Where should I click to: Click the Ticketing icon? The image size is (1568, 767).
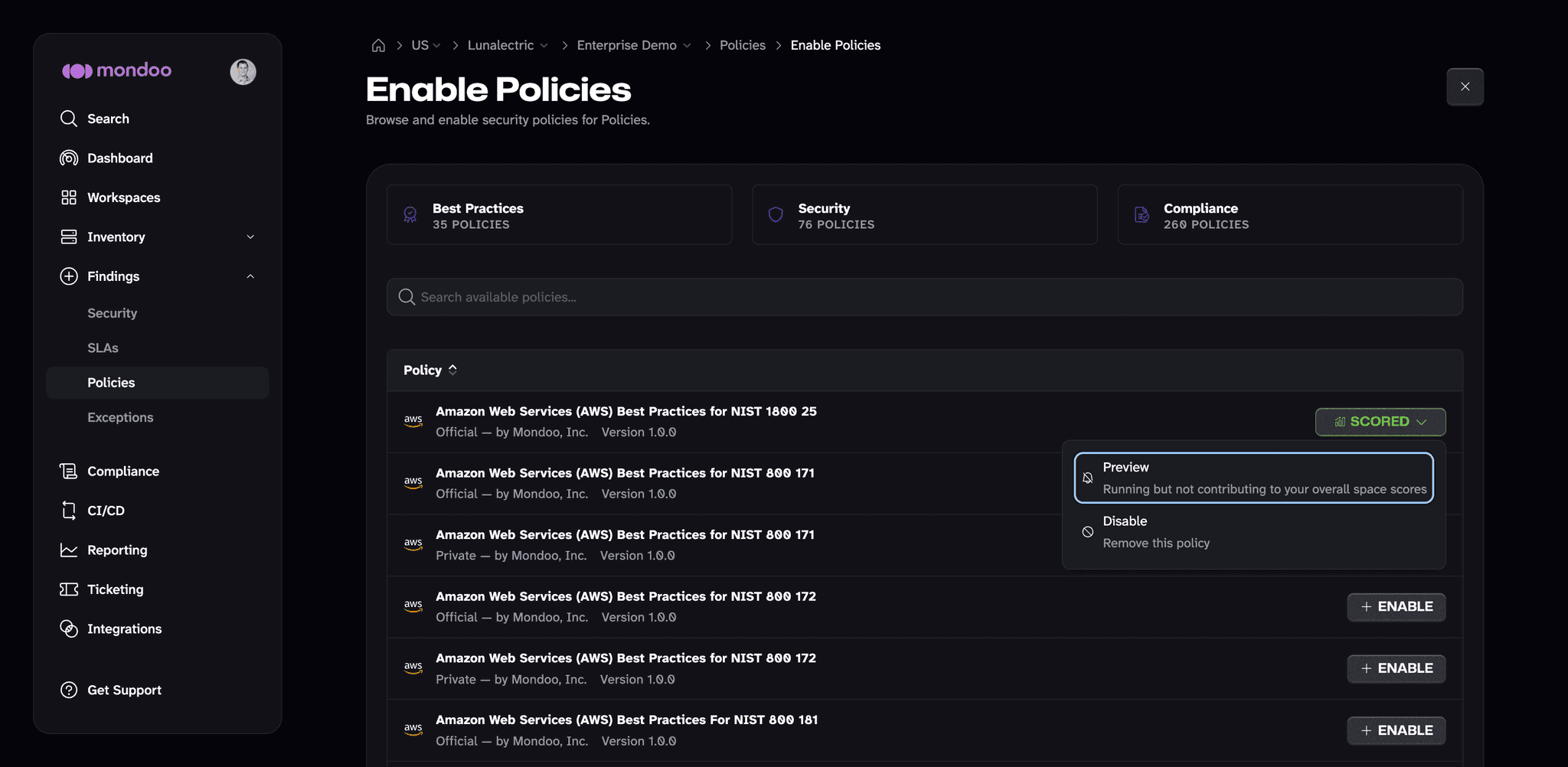[x=69, y=589]
